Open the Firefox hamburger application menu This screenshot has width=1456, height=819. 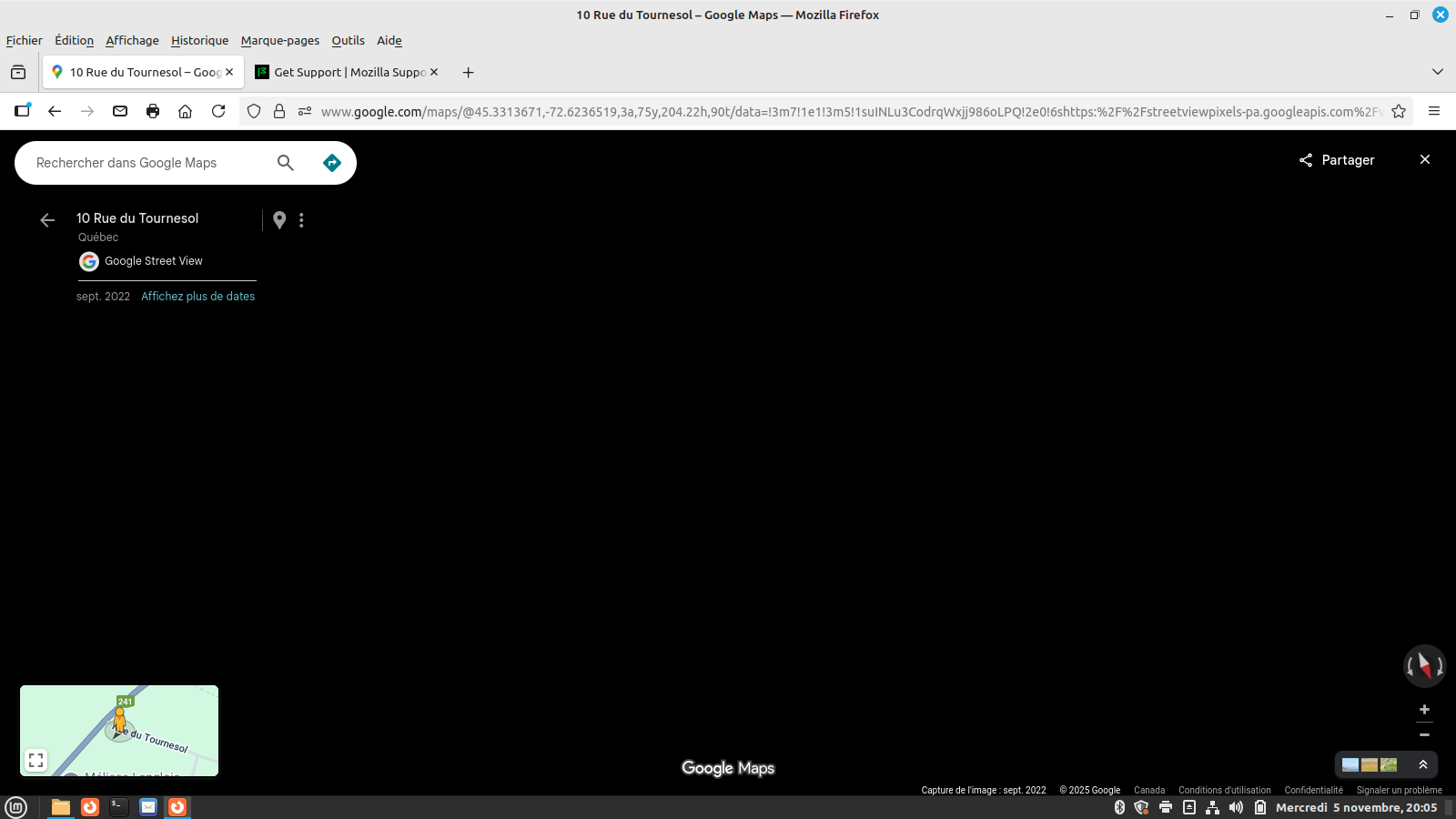pyautogui.click(x=1434, y=111)
